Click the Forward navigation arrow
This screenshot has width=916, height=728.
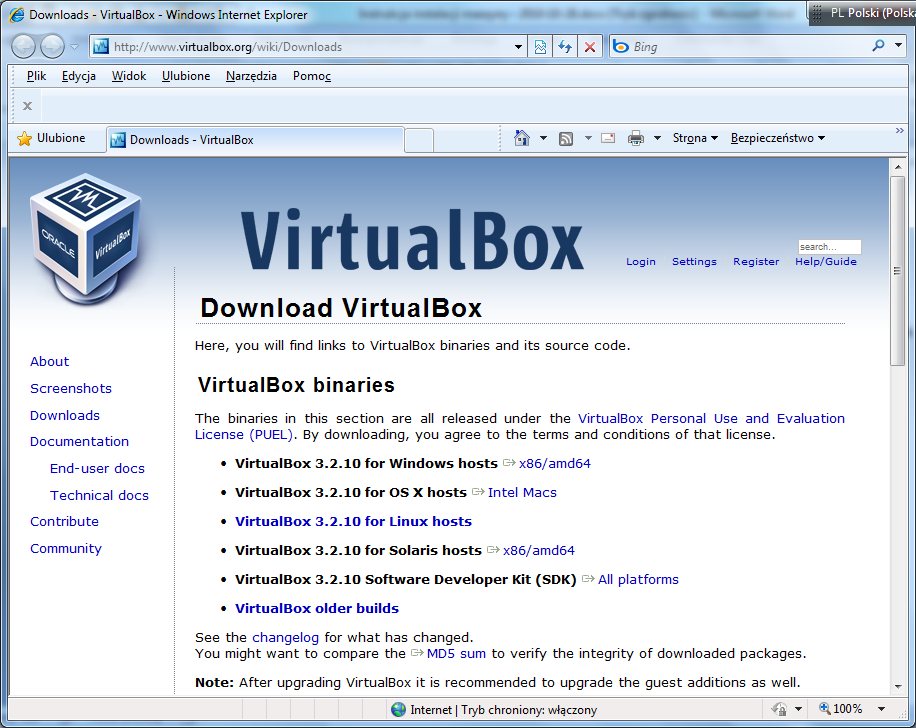(53, 47)
